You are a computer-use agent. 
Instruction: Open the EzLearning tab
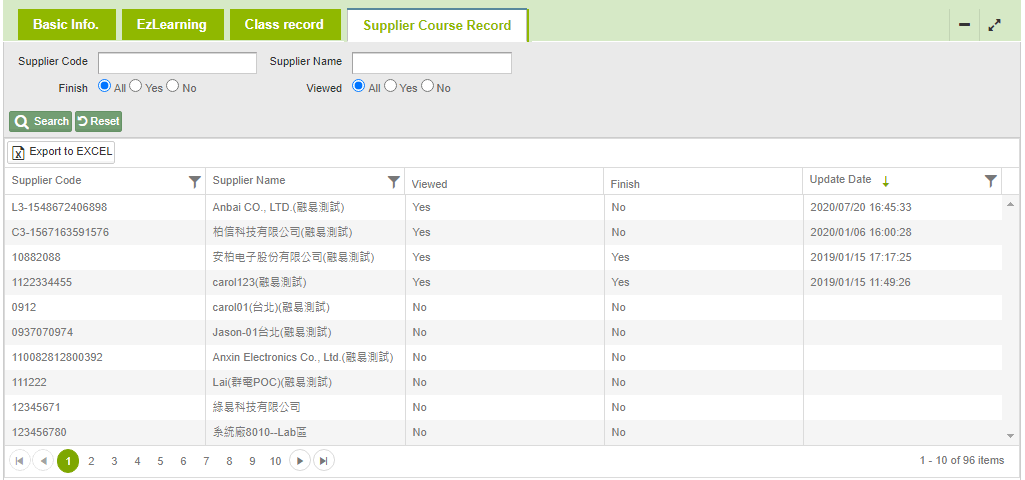pyautogui.click(x=172, y=25)
